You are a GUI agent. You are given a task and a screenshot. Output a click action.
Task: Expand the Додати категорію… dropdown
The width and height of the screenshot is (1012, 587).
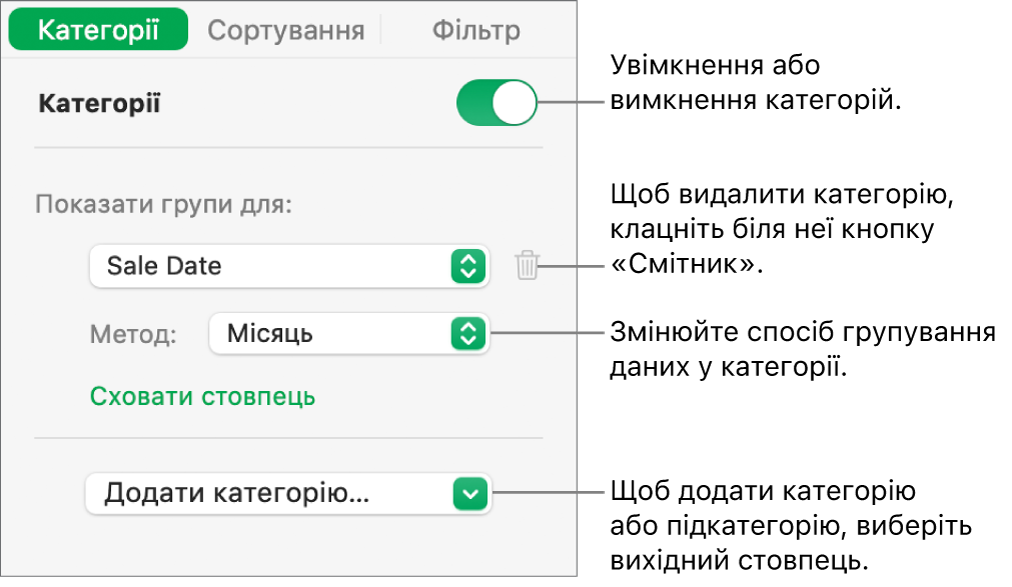[x=288, y=493]
